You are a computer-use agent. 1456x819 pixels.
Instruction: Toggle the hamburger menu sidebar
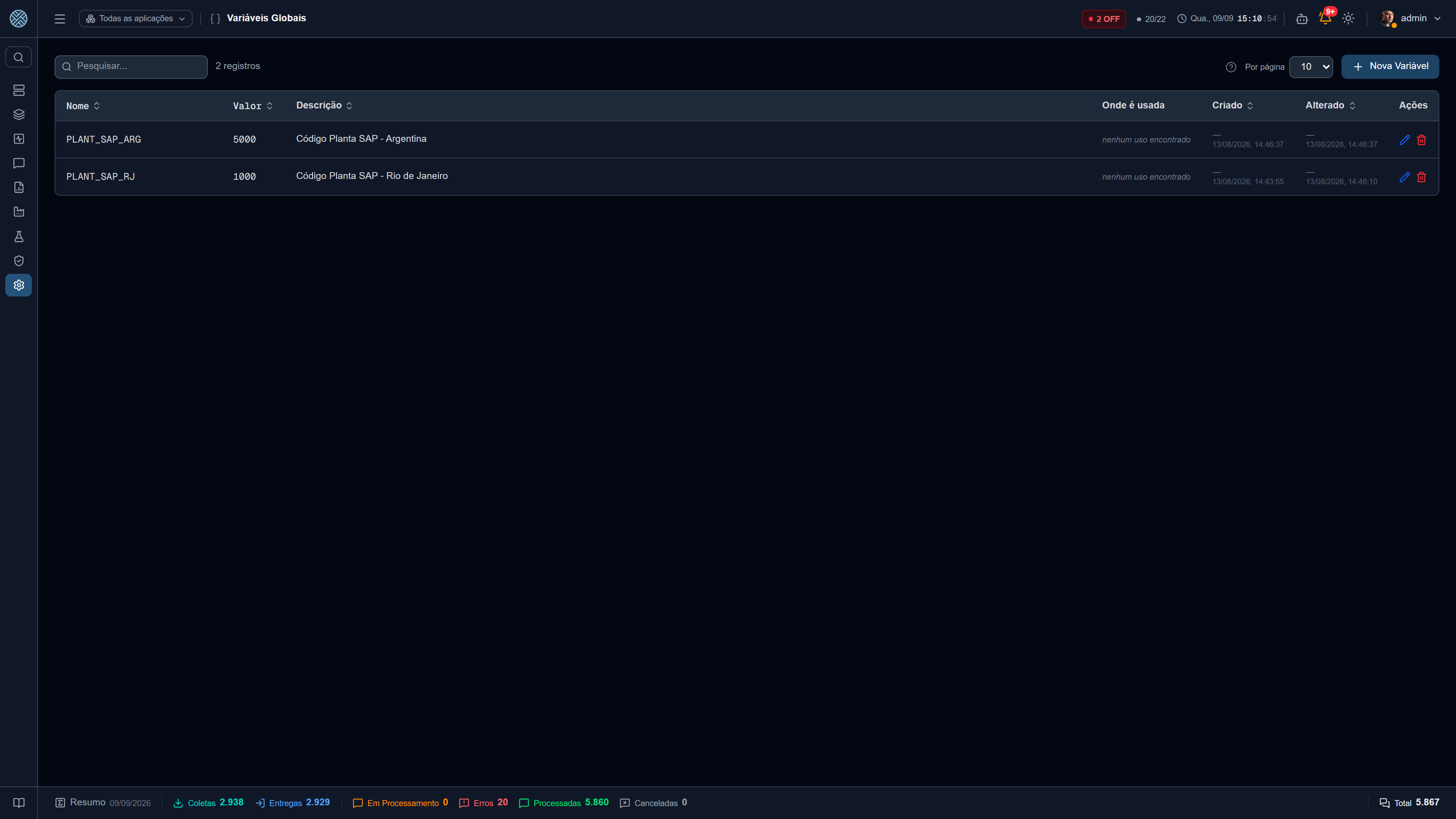click(x=60, y=19)
